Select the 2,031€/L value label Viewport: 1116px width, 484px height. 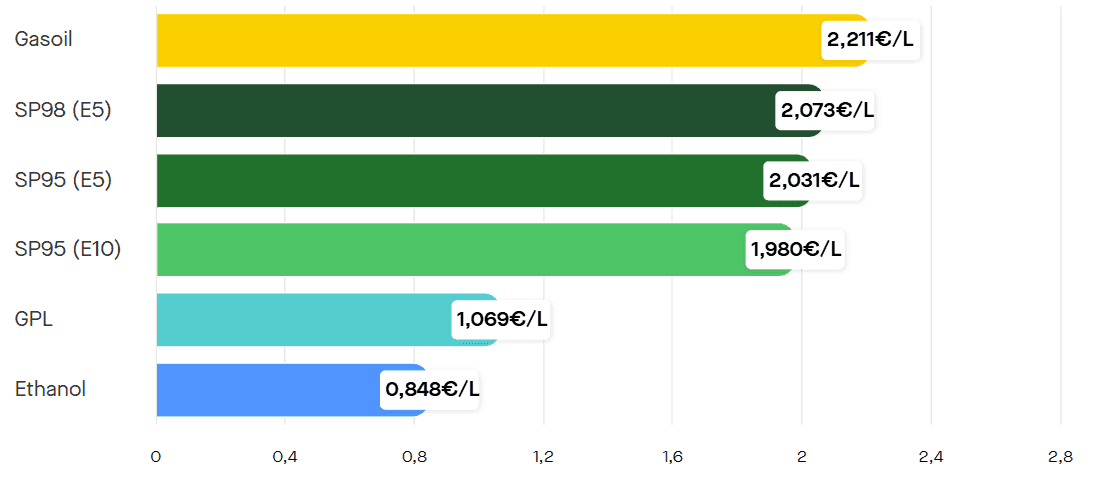814,181
